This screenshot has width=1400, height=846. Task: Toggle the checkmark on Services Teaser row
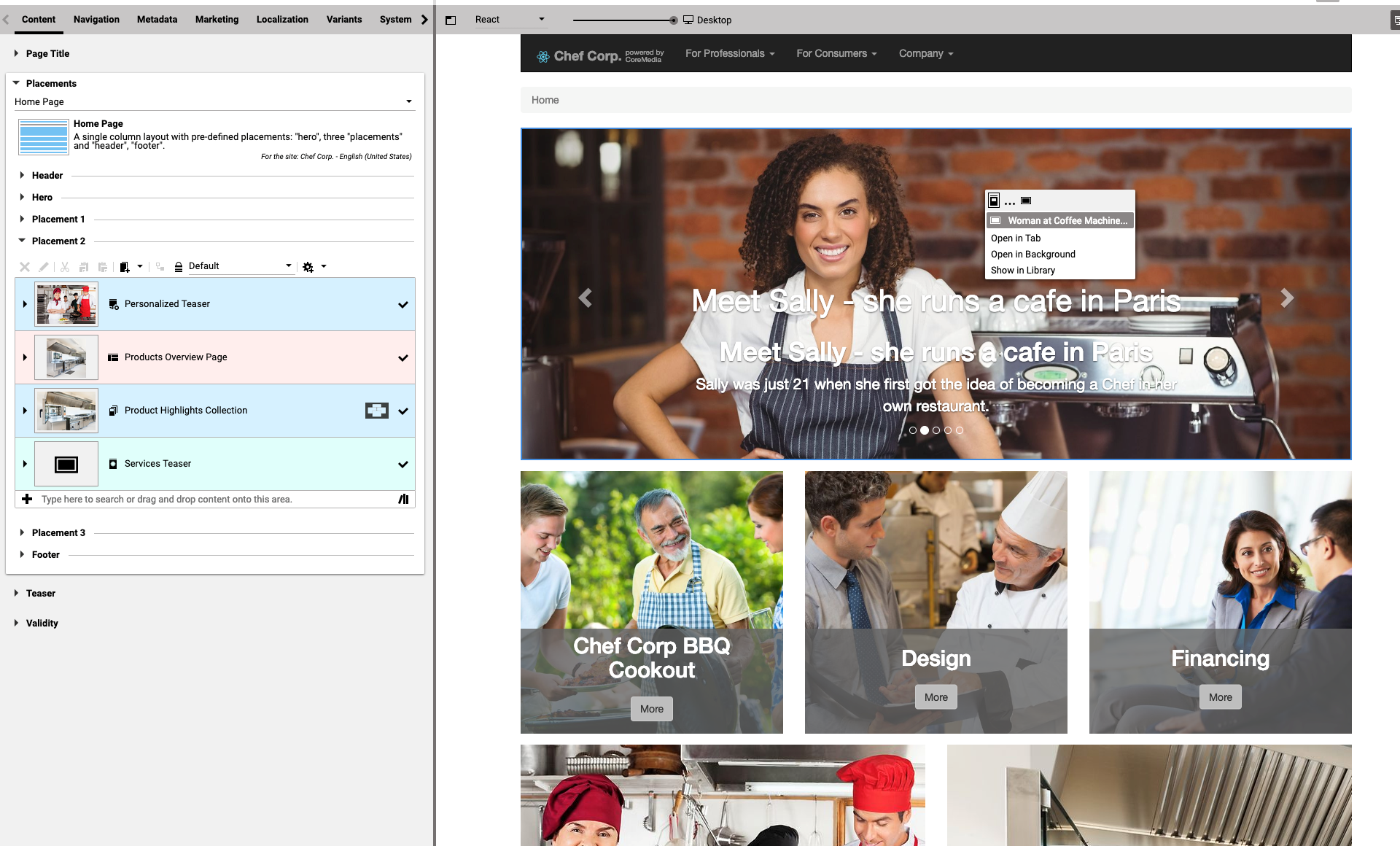(x=402, y=464)
